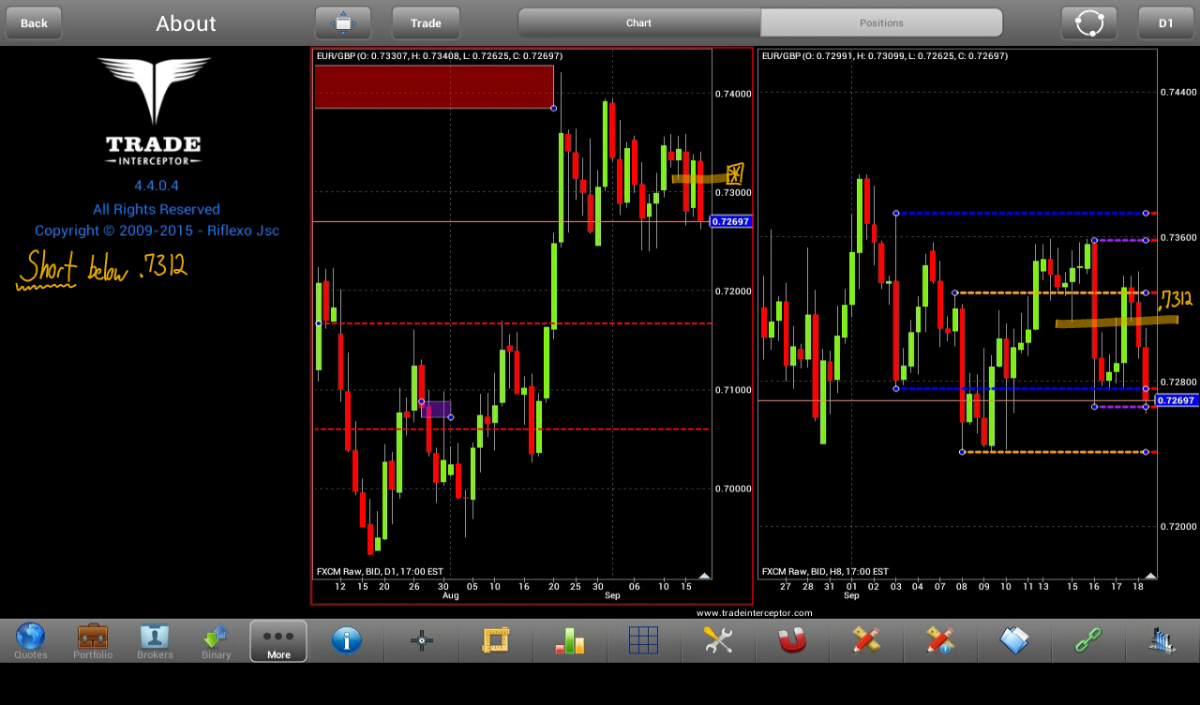The image size is (1200, 705).
Task: Click the arrow at right chart corner
Action: [x=1150, y=576]
